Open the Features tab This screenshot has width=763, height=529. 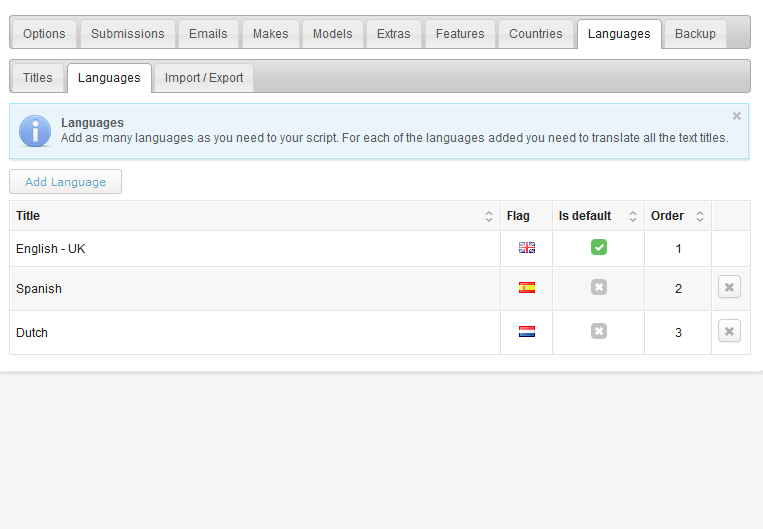click(460, 34)
